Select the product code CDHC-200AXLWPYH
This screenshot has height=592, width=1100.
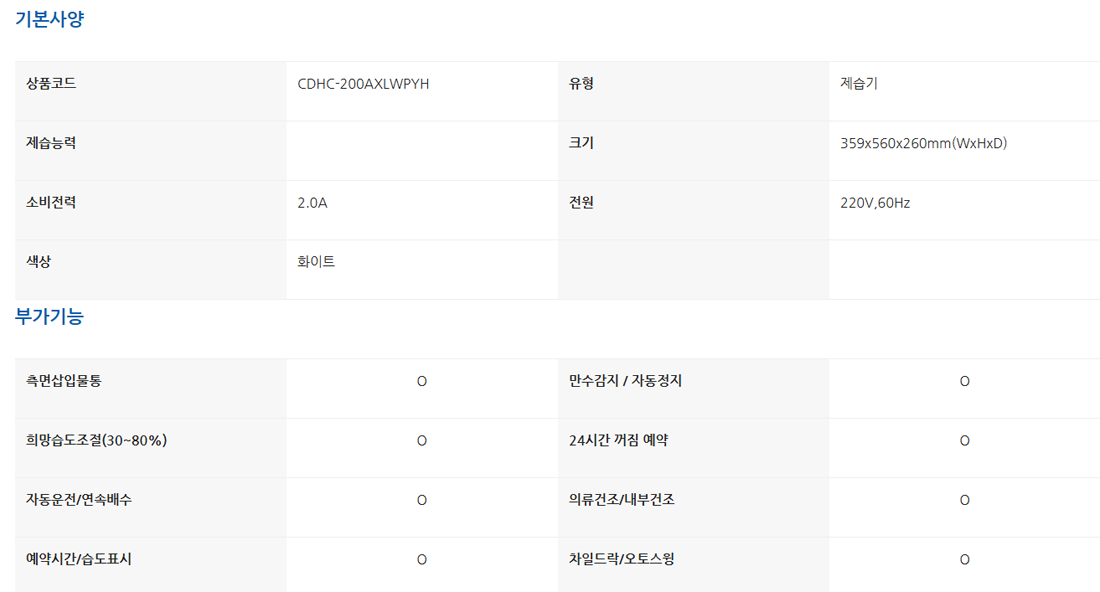point(363,84)
